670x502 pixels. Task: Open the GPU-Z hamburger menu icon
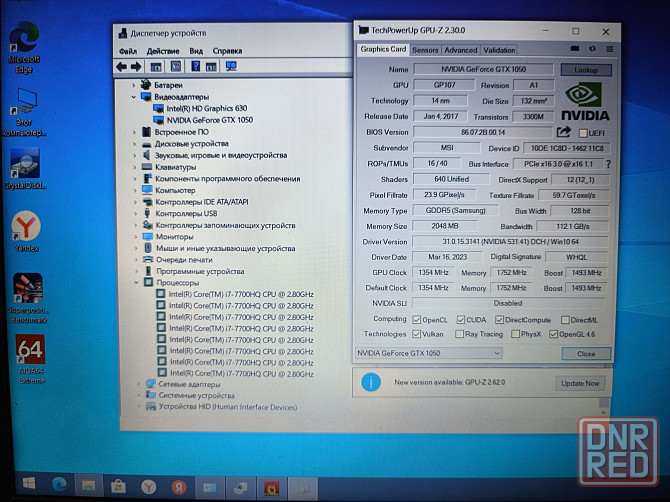[605, 49]
